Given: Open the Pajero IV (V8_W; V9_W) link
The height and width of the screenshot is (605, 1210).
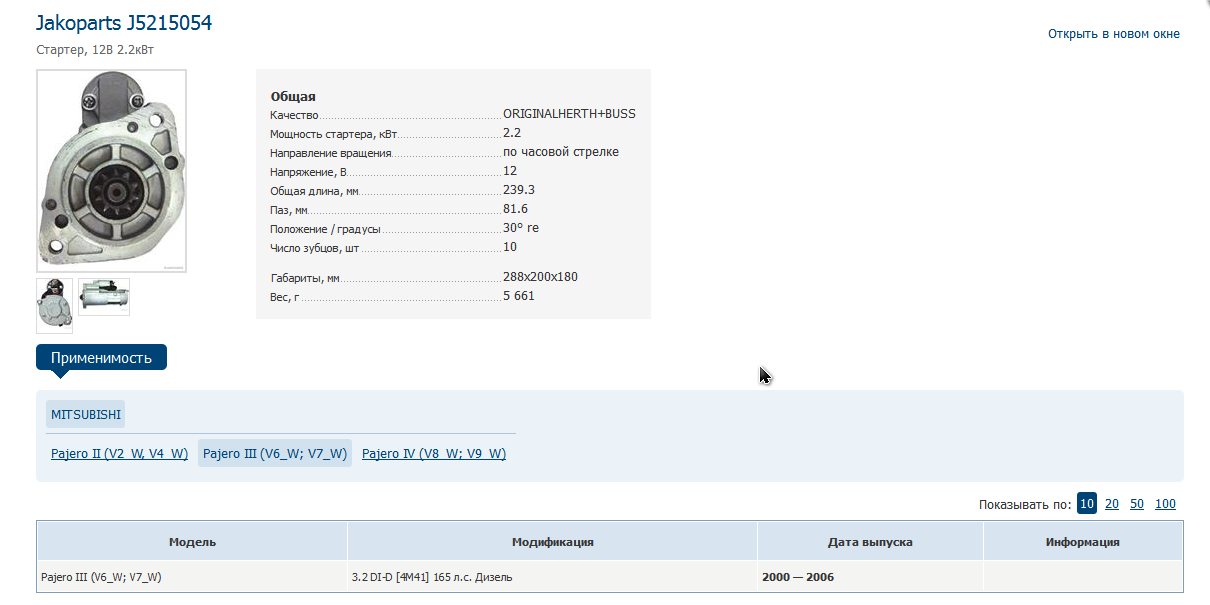Looking at the screenshot, I should click(433, 454).
